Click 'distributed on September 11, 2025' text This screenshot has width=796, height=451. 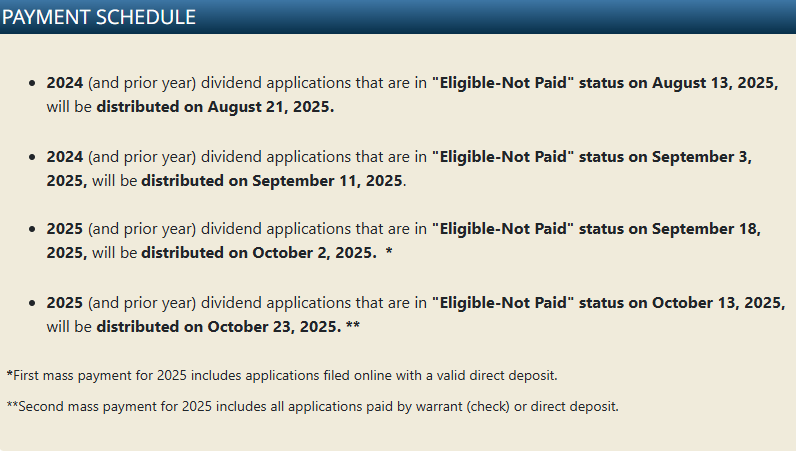pyautogui.click(x=273, y=181)
